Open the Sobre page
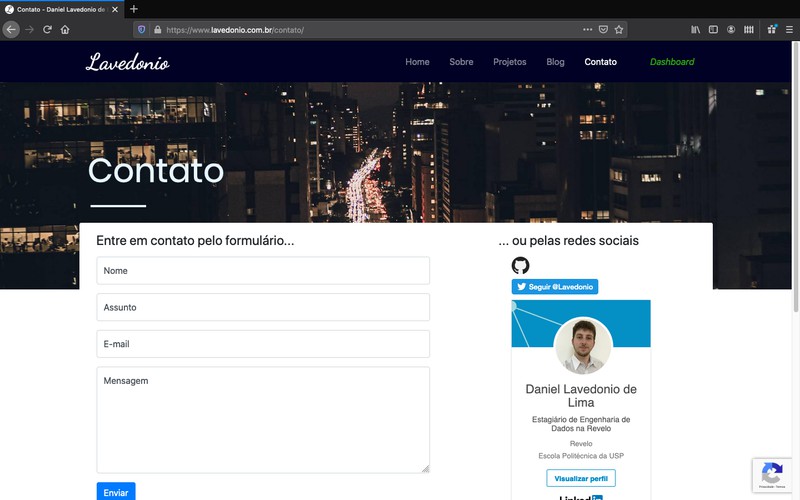This screenshot has width=800, height=500. click(x=461, y=62)
